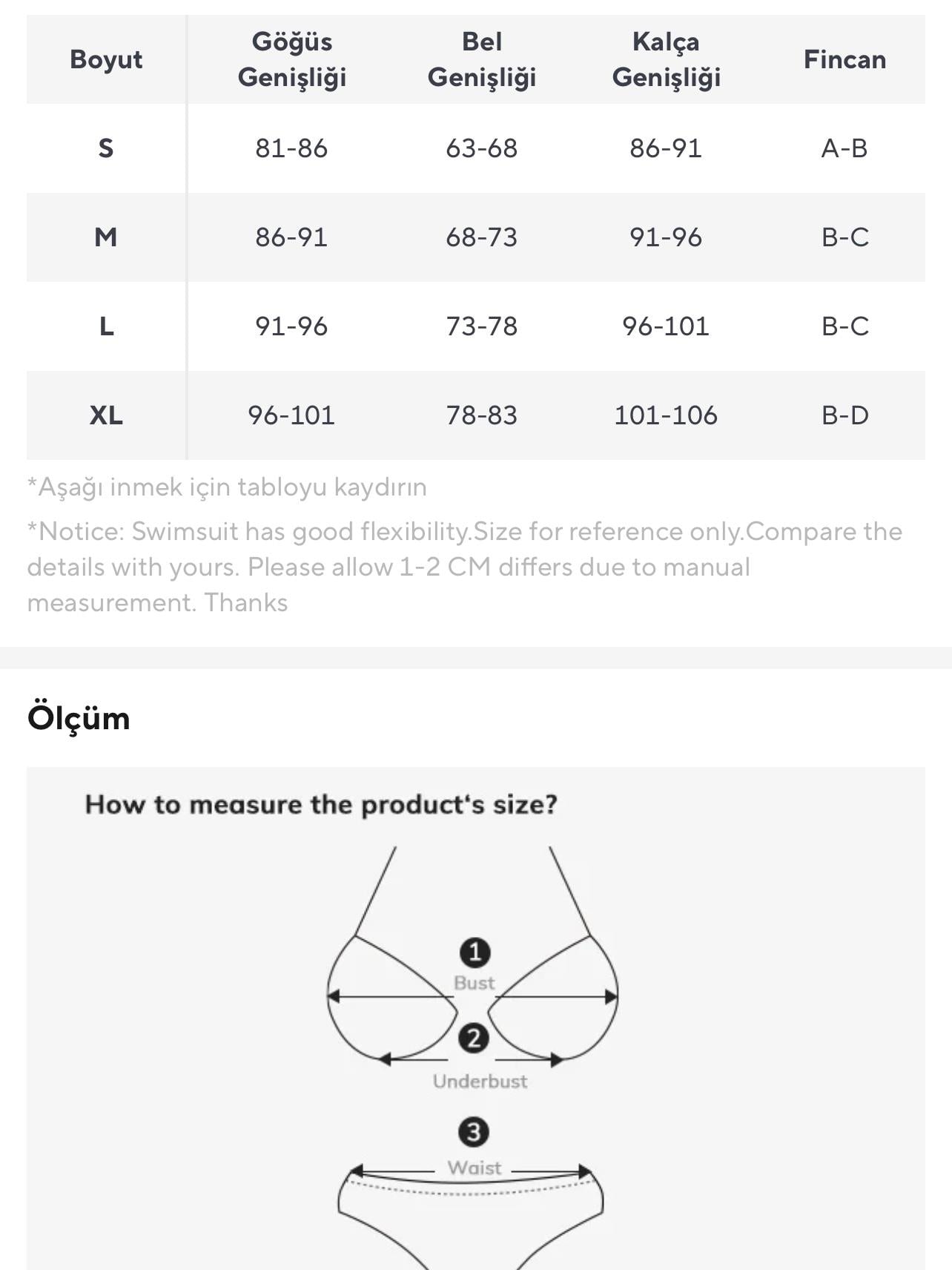
Task: Click the 78-83 waist width cell
Action: (482, 415)
